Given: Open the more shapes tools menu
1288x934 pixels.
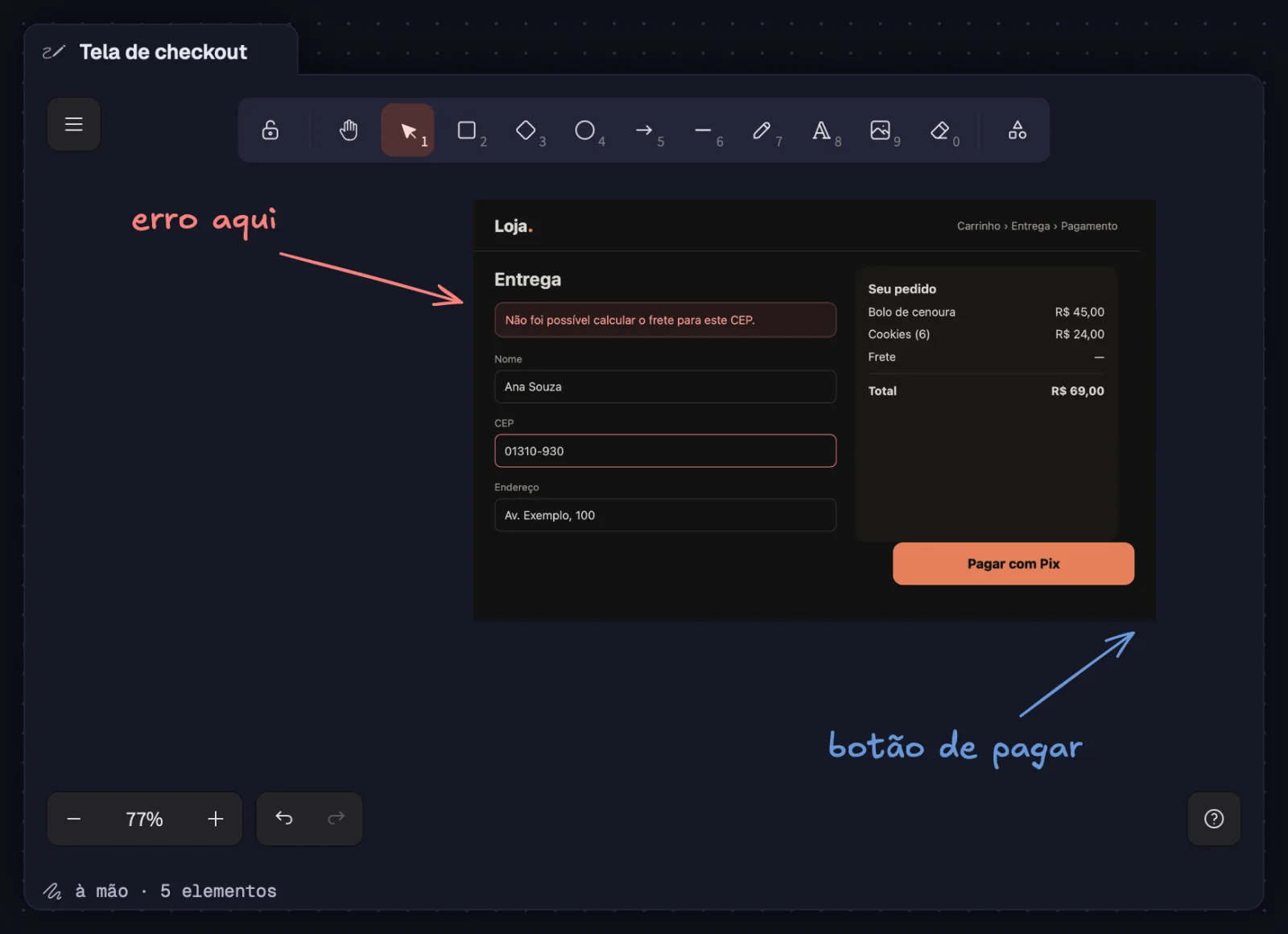Looking at the screenshot, I should coord(1018,130).
